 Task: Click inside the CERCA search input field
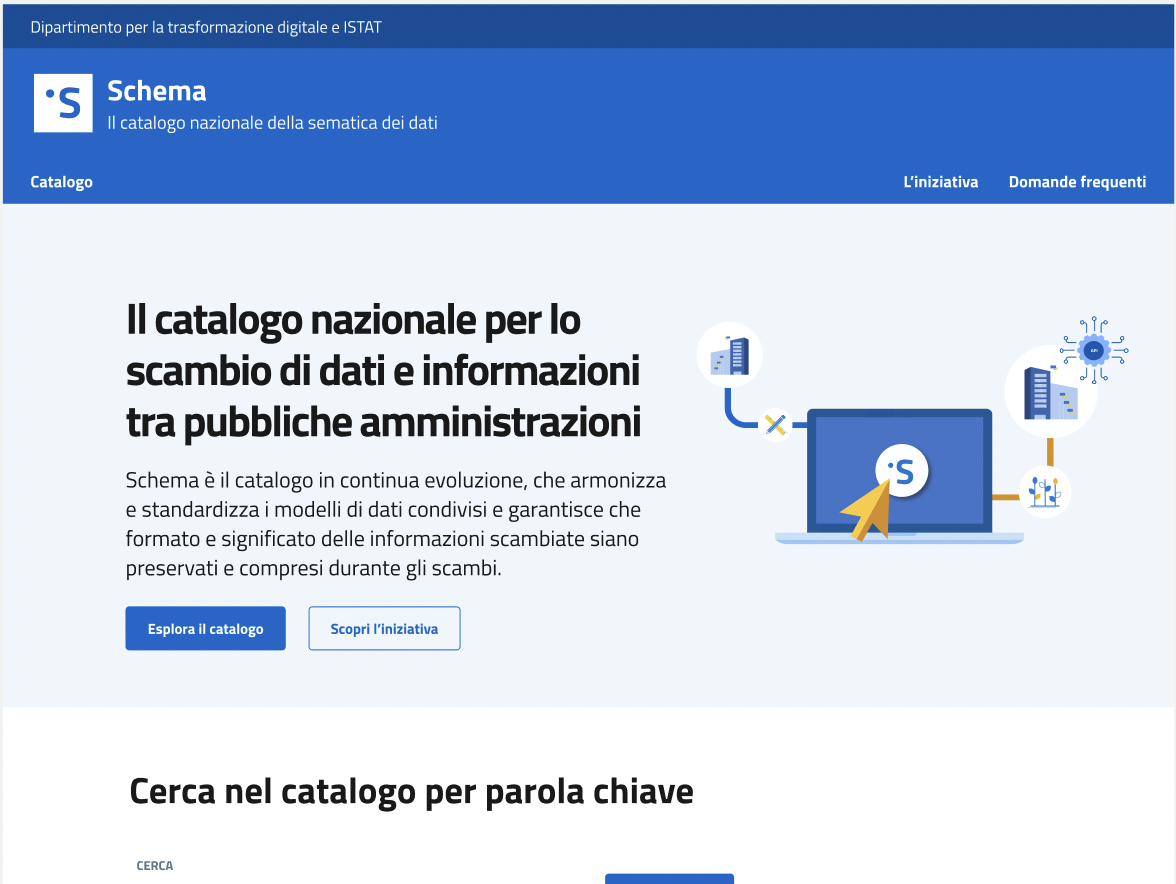(x=350, y=882)
